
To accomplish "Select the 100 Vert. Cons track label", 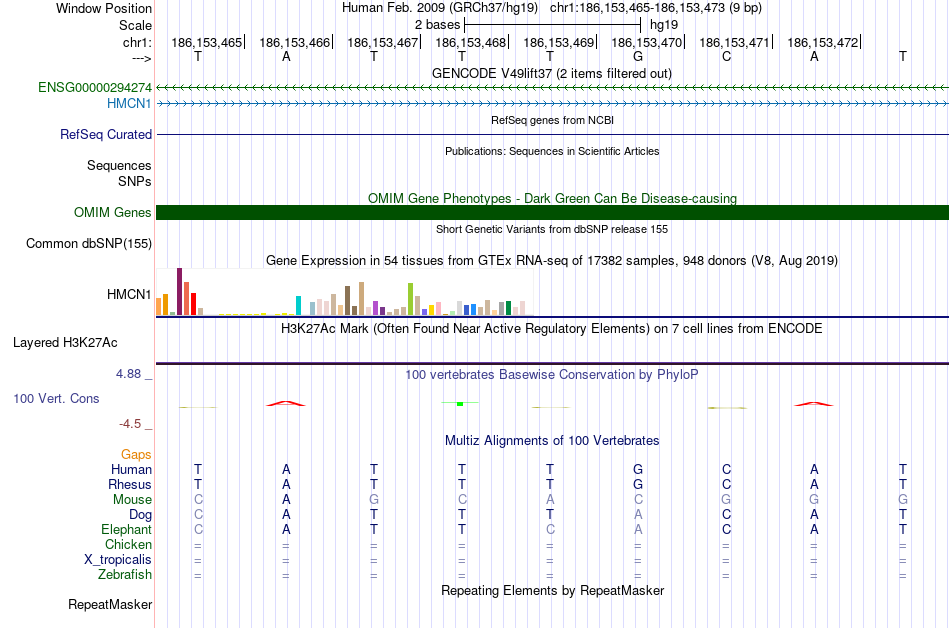I will [56, 398].
